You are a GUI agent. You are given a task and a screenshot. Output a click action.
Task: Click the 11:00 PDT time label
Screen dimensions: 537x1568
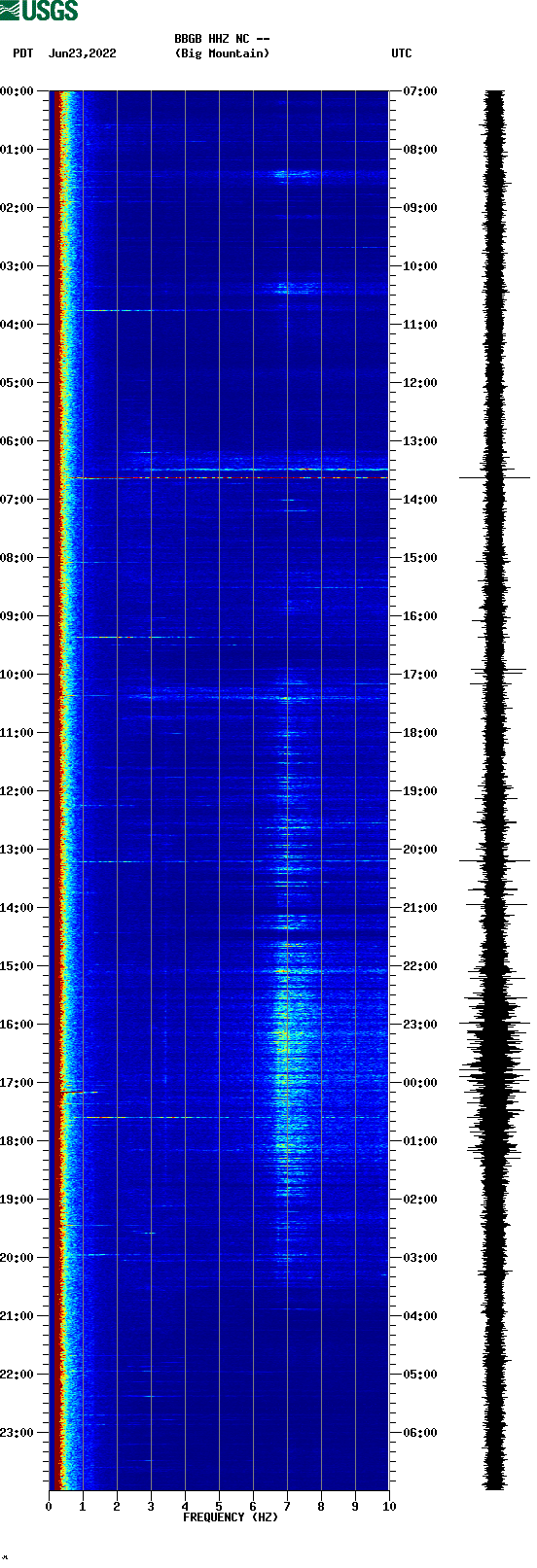pyautogui.click(x=18, y=733)
